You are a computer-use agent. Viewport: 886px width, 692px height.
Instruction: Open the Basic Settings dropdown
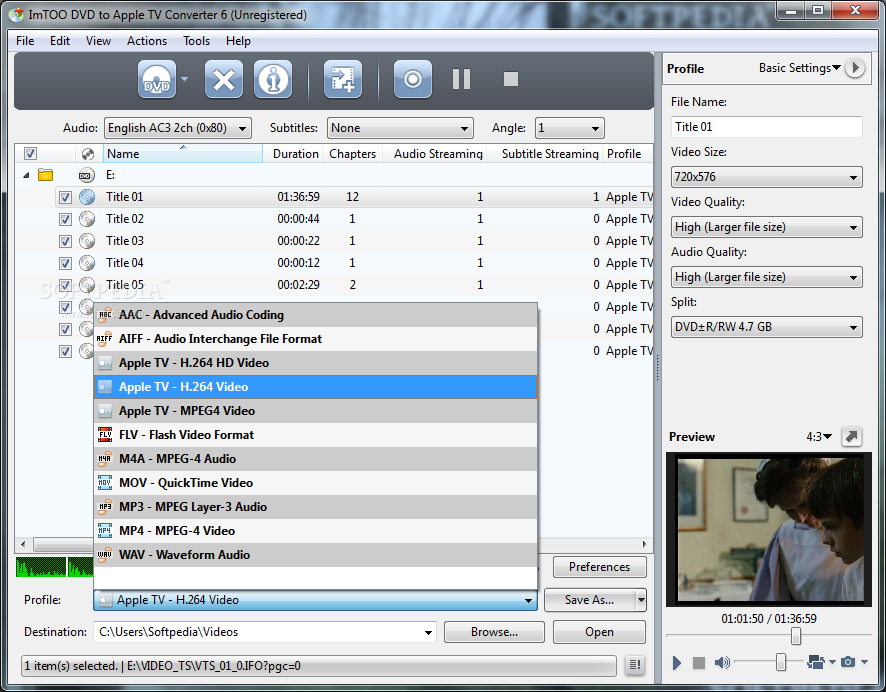click(799, 68)
